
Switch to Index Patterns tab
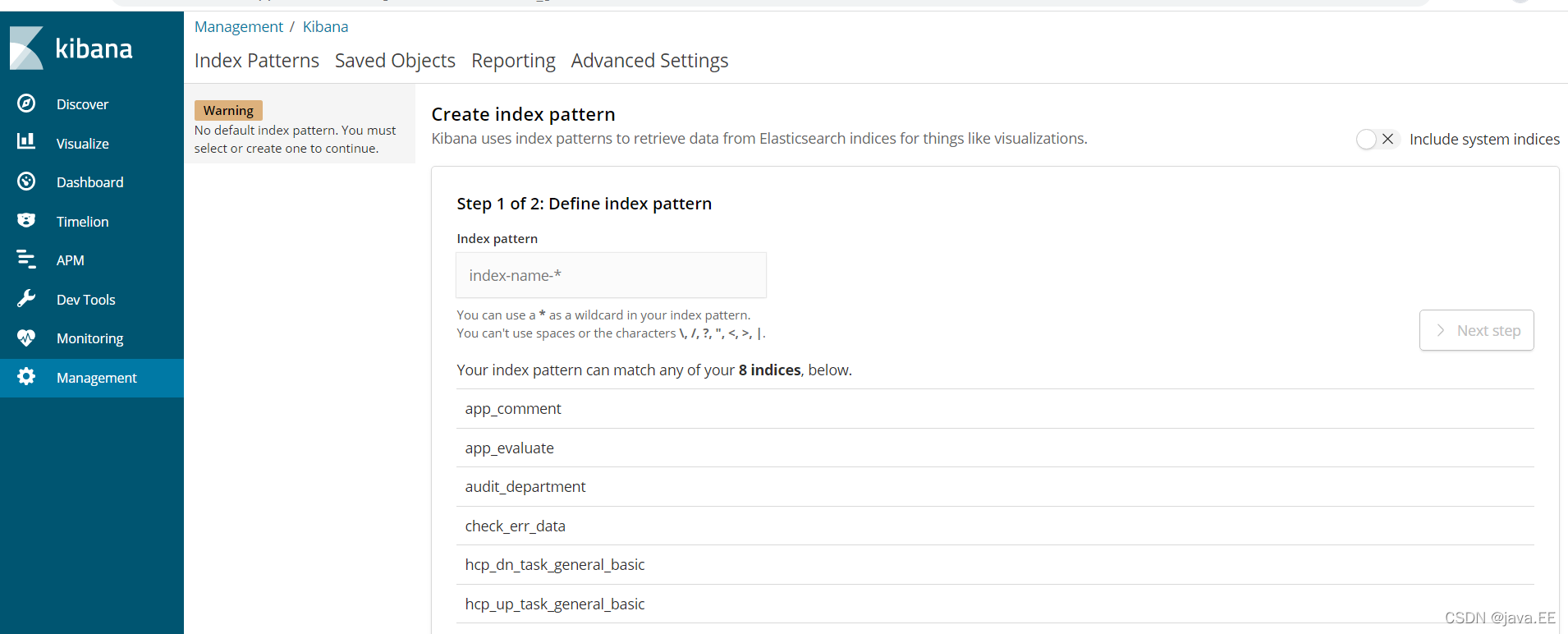(256, 61)
